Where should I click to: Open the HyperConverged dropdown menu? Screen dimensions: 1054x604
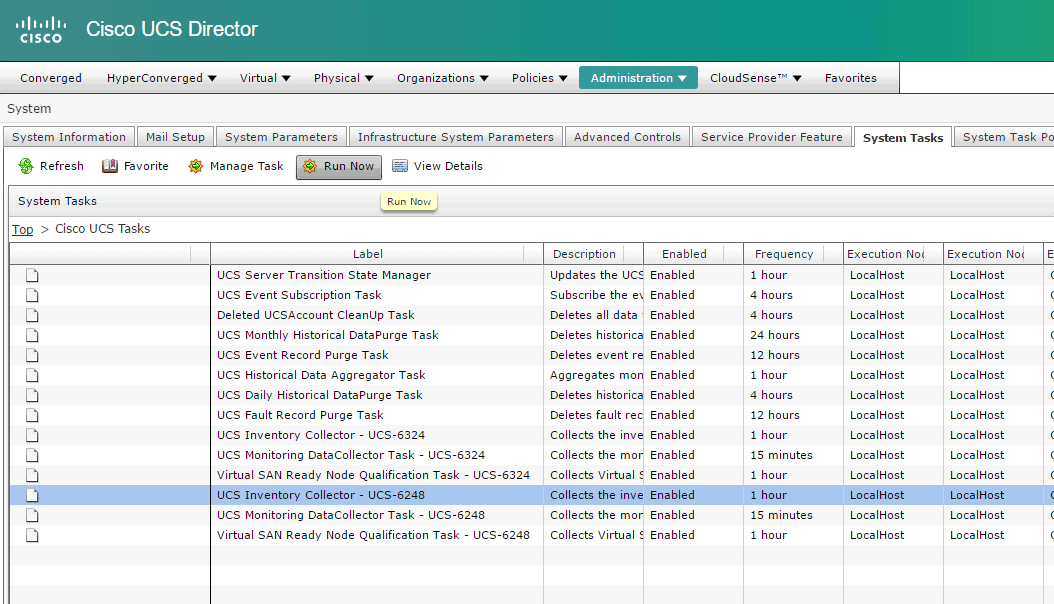coord(161,78)
